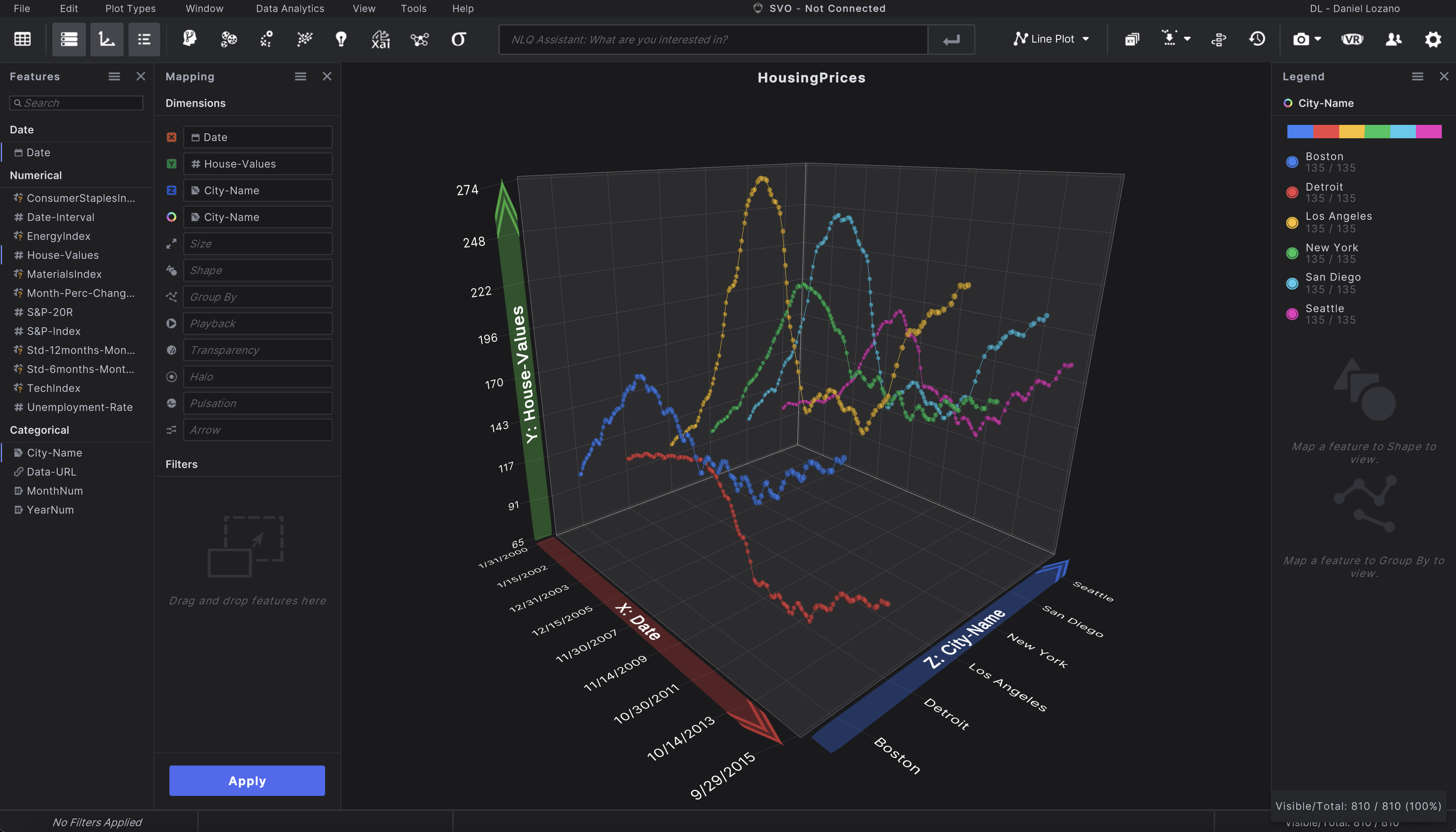Click the Boston color swatch in legend
Viewport: 1456px width, 832px height.
[x=1293, y=162]
